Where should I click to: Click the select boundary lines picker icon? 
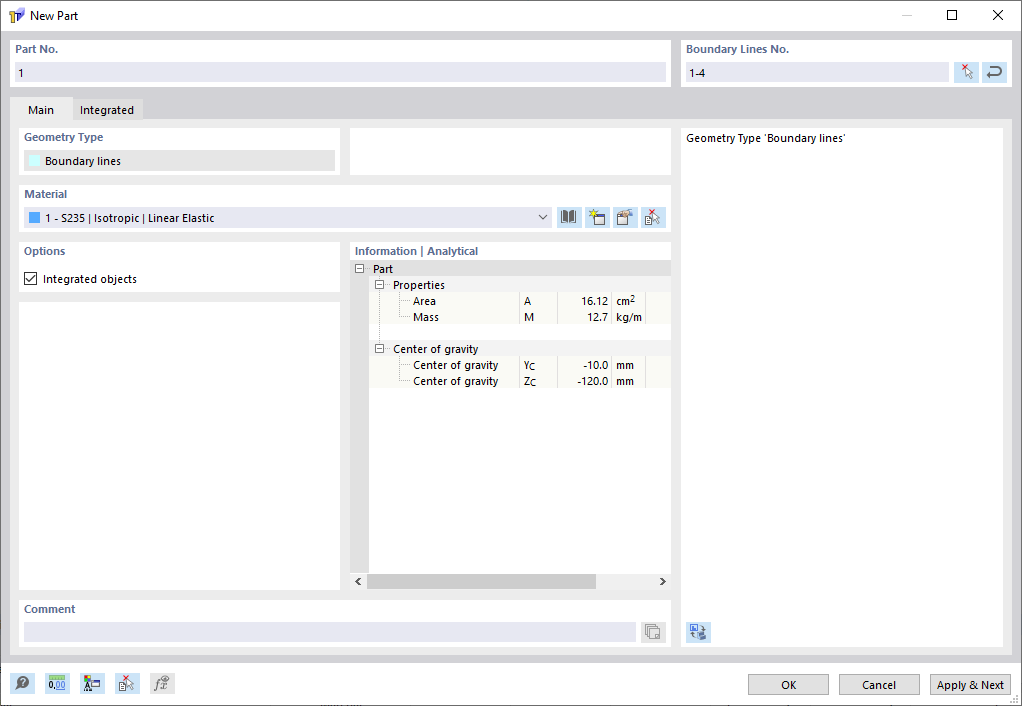click(x=967, y=72)
